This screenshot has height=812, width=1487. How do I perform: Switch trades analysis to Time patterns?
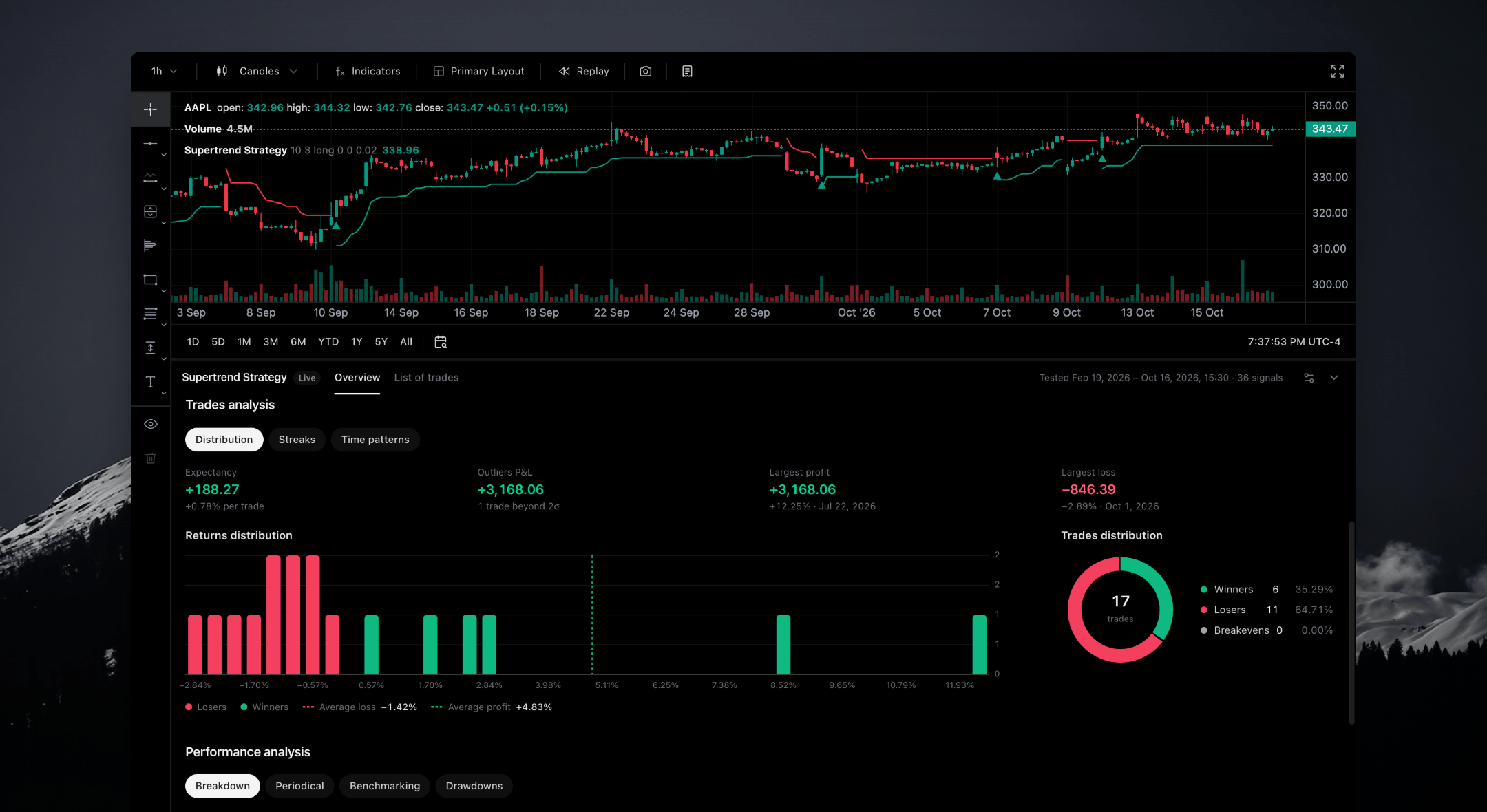point(375,440)
